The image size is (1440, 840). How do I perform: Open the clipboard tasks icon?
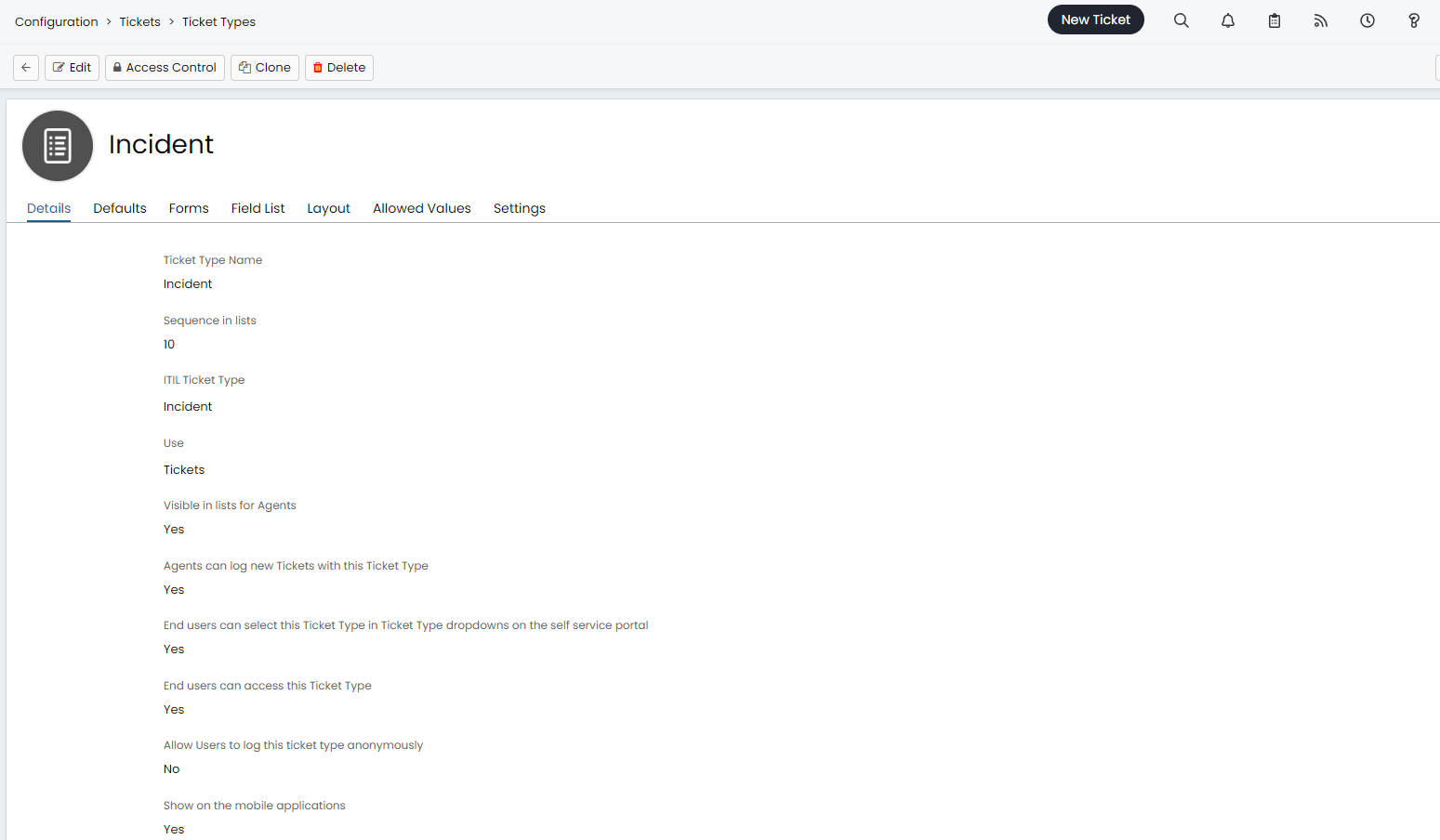click(1274, 20)
